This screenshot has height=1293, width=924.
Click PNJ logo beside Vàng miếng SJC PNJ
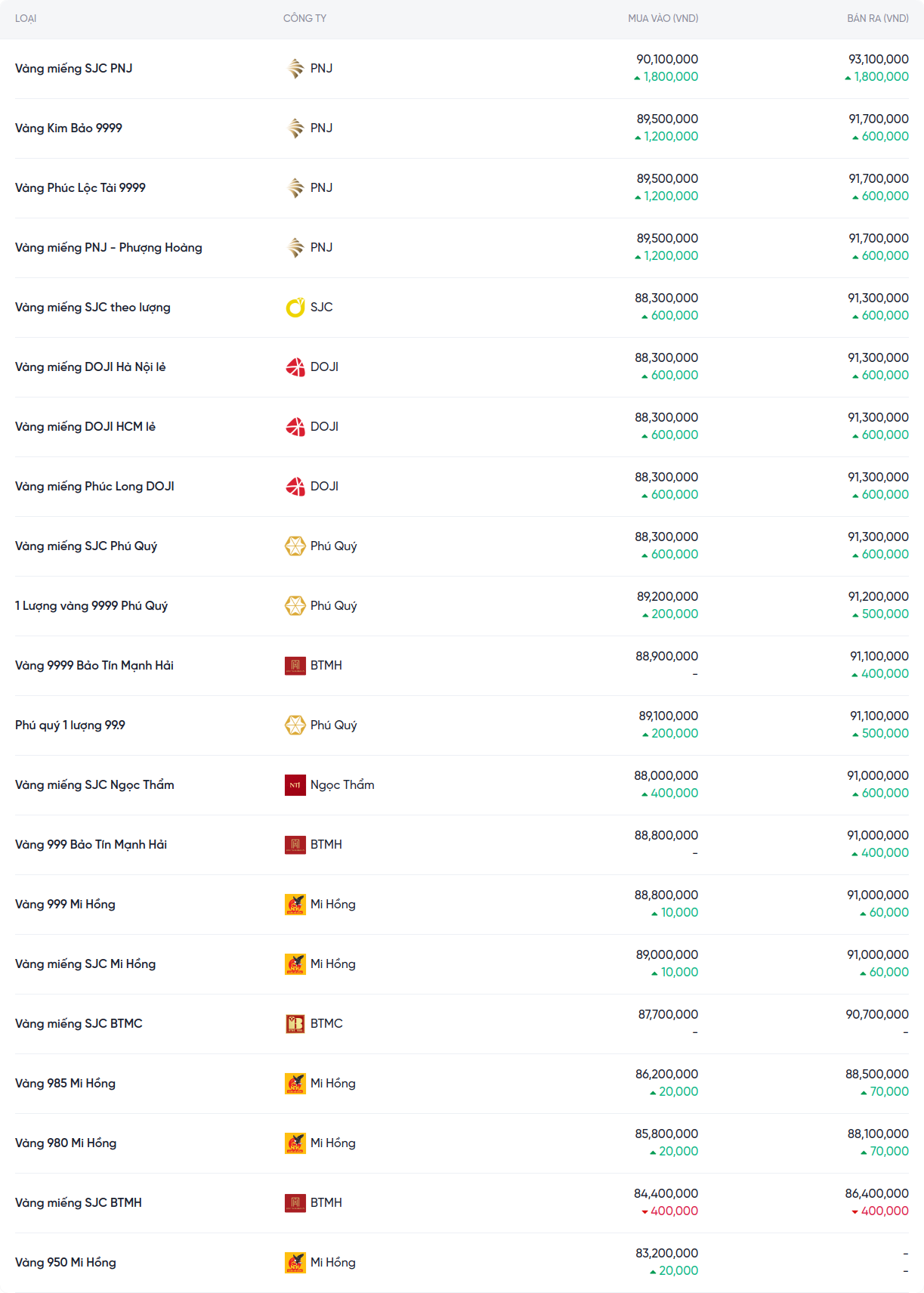coord(295,69)
